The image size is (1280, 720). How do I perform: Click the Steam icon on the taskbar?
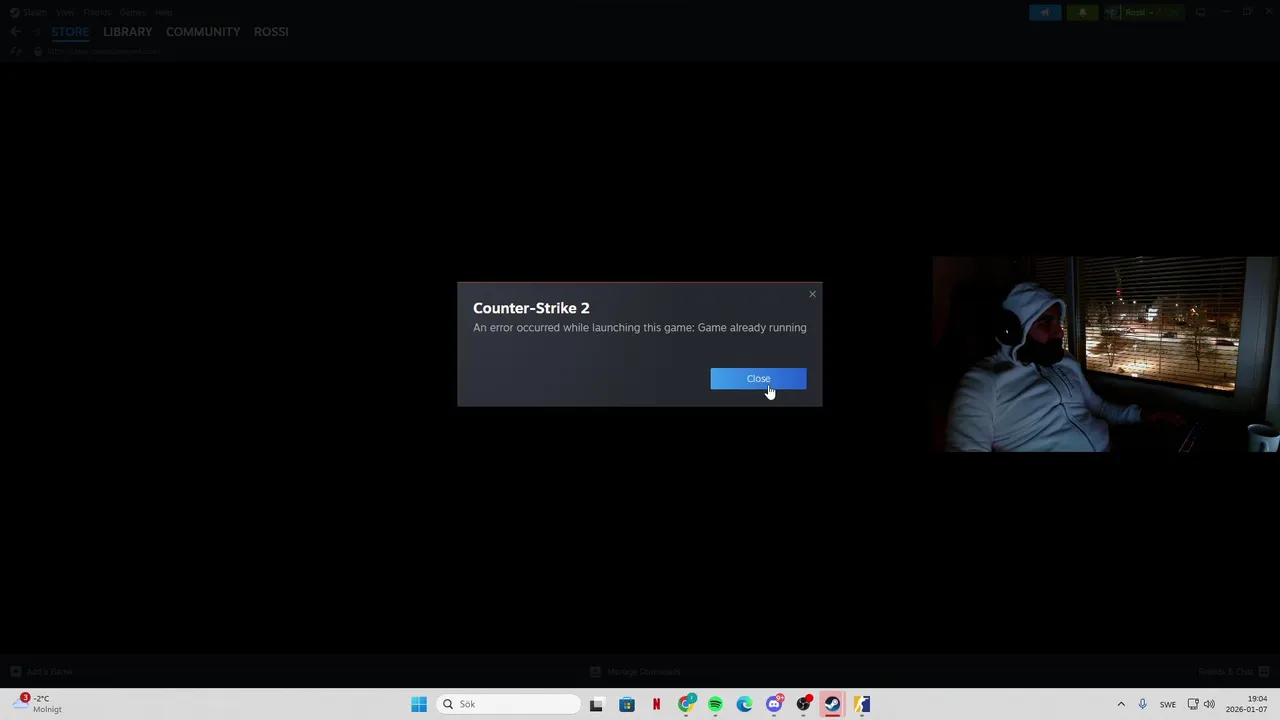832,704
